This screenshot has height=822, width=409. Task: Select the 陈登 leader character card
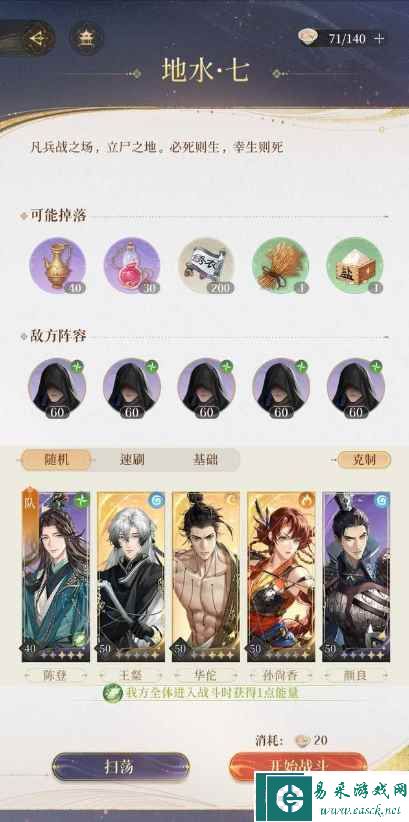point(56,577)
